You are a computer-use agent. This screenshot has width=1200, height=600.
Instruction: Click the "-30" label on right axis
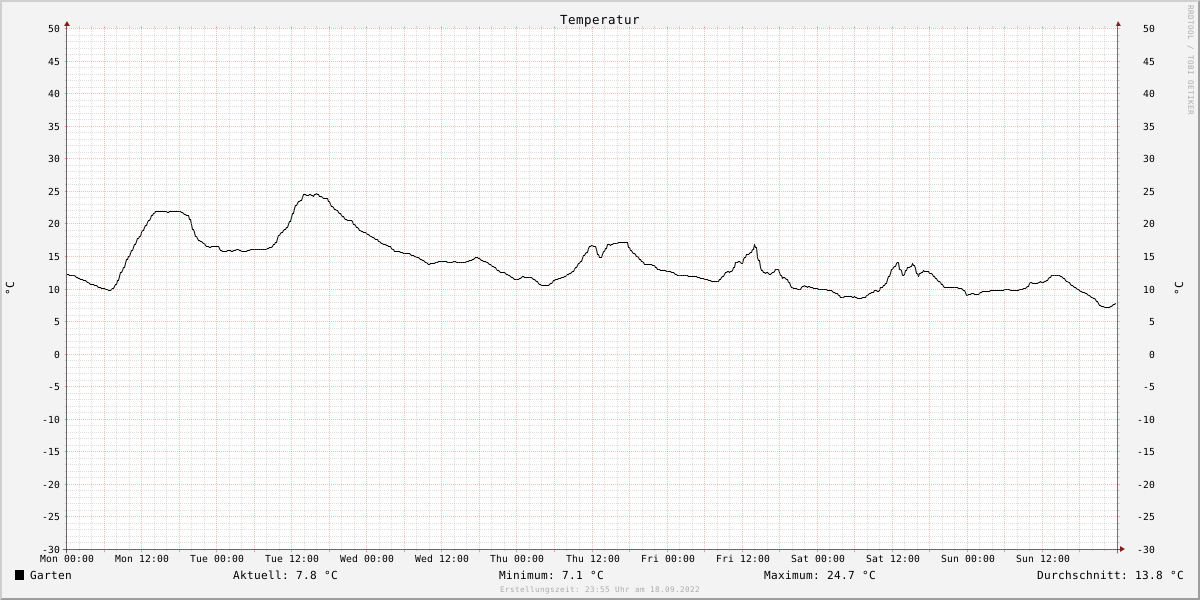pyautogui.click(x=1146, y=550)
